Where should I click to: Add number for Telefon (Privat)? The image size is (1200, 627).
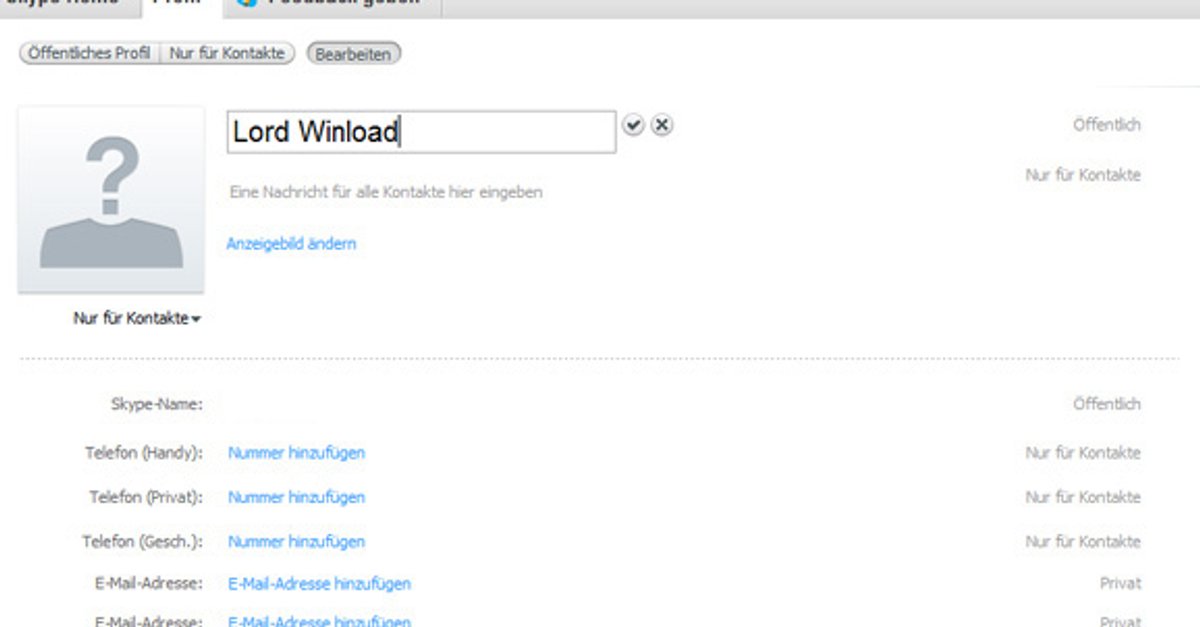pos(296,497)
